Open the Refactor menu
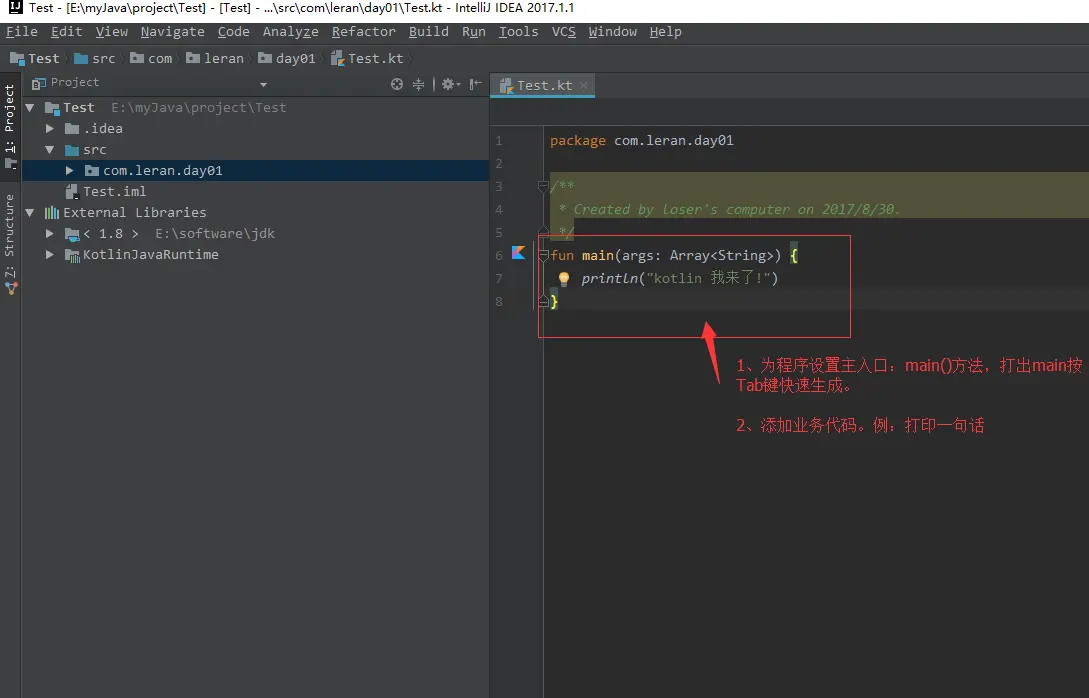Viewport: 1089px width, 698px height. [x=363, y=32]
